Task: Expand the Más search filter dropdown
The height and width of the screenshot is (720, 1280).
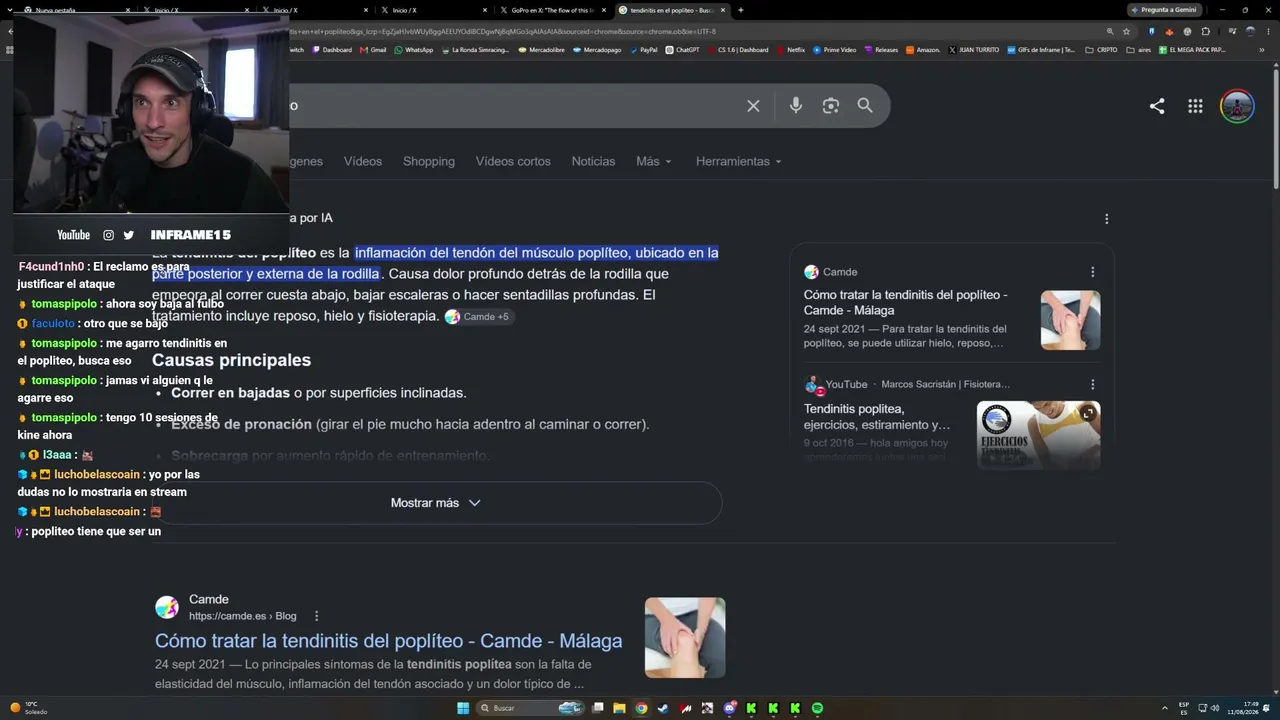Action: [654, 161]
